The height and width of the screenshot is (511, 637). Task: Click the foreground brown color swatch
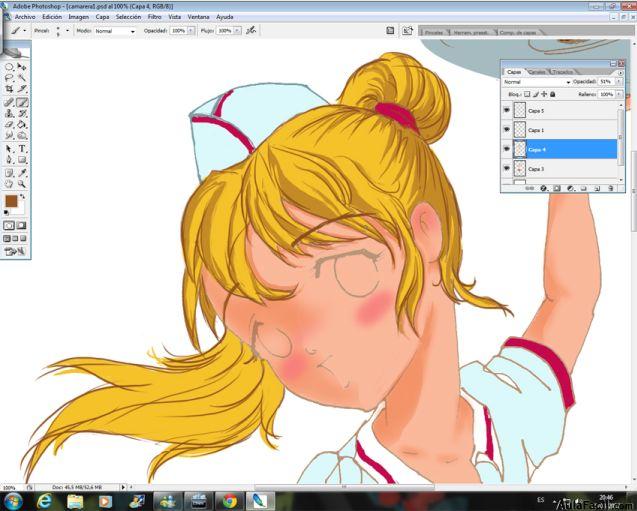[x=11, y=201]
